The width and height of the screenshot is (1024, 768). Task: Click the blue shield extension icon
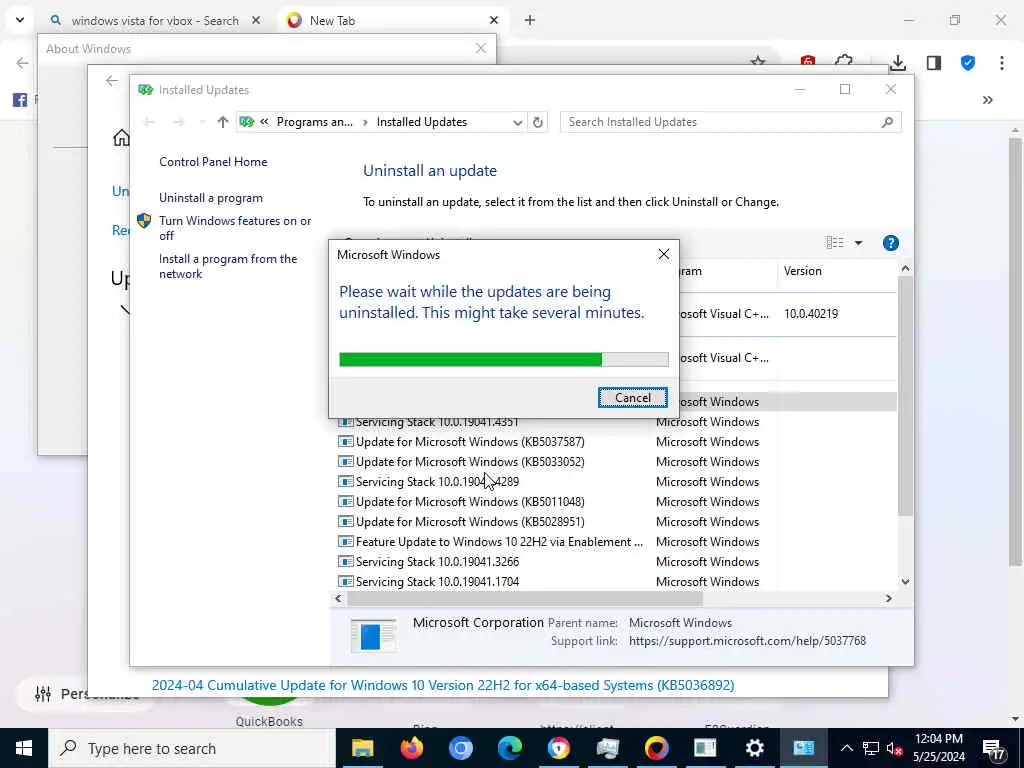point(968,63)
